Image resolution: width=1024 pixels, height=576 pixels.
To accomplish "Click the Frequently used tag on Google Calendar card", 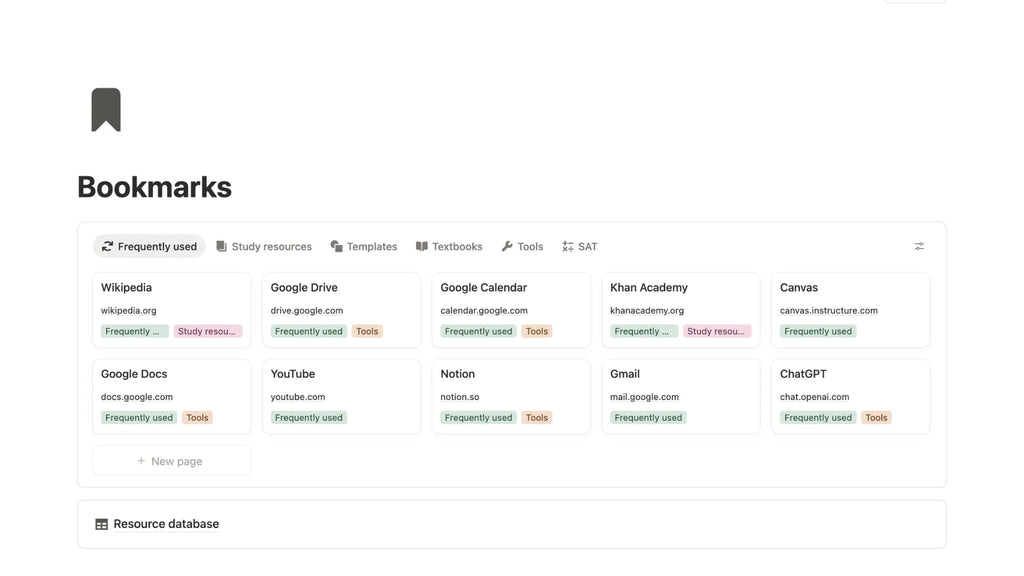I will (x=478, y=331).
